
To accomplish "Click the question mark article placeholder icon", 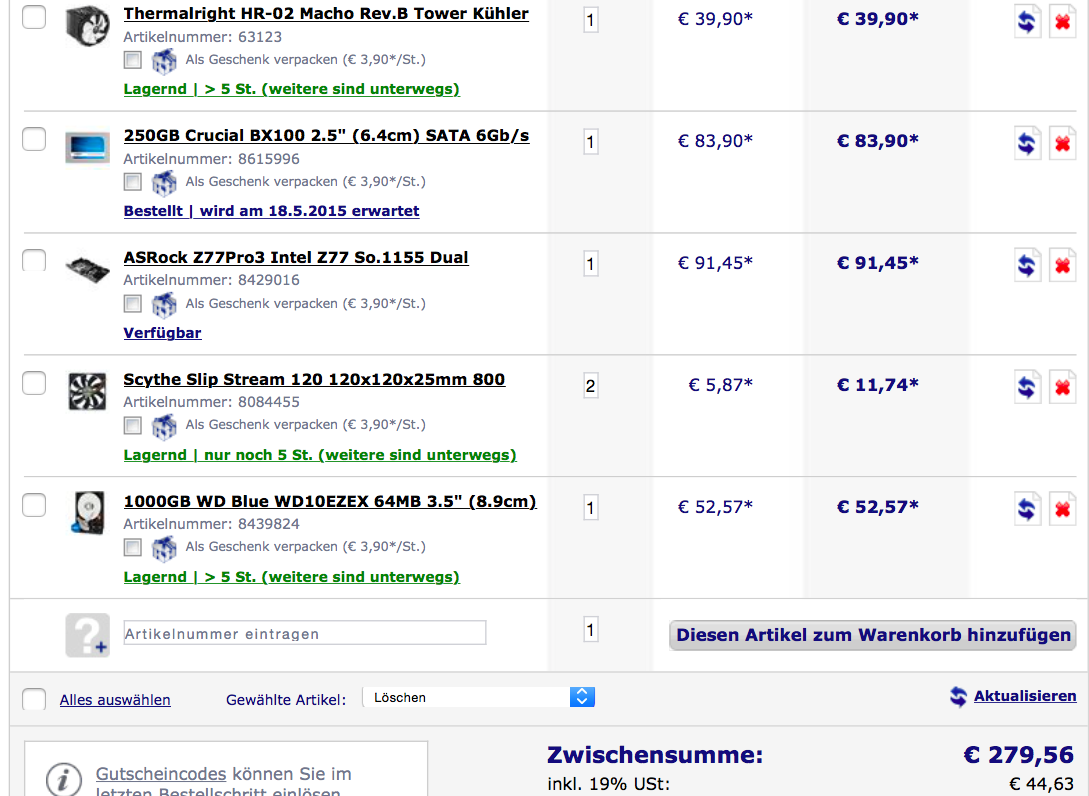I will point(87,635).
